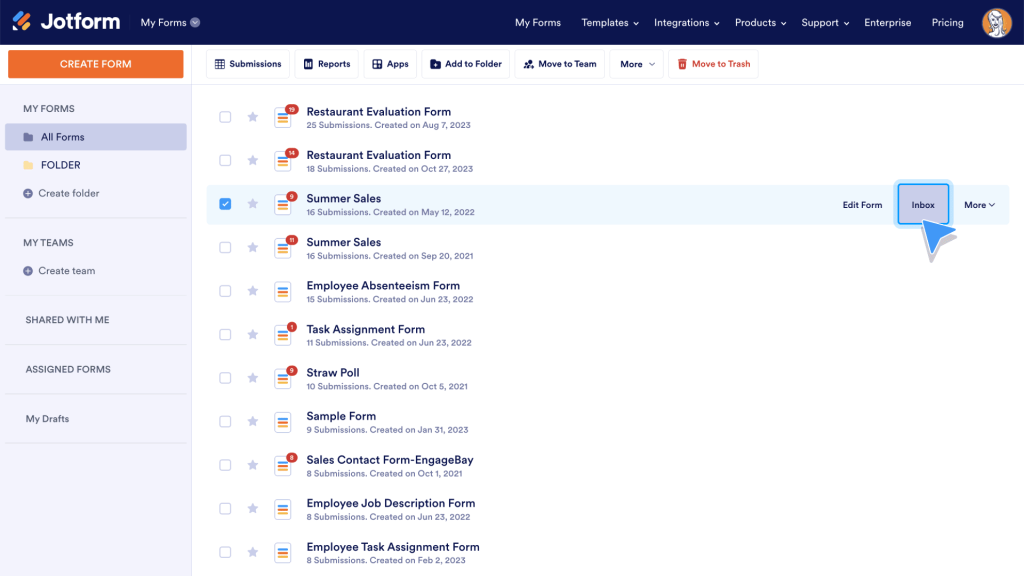Viewport: 1024px width, 576px height.
Task: Expand the More options for Summer Sales
Action: pos(977,204)
